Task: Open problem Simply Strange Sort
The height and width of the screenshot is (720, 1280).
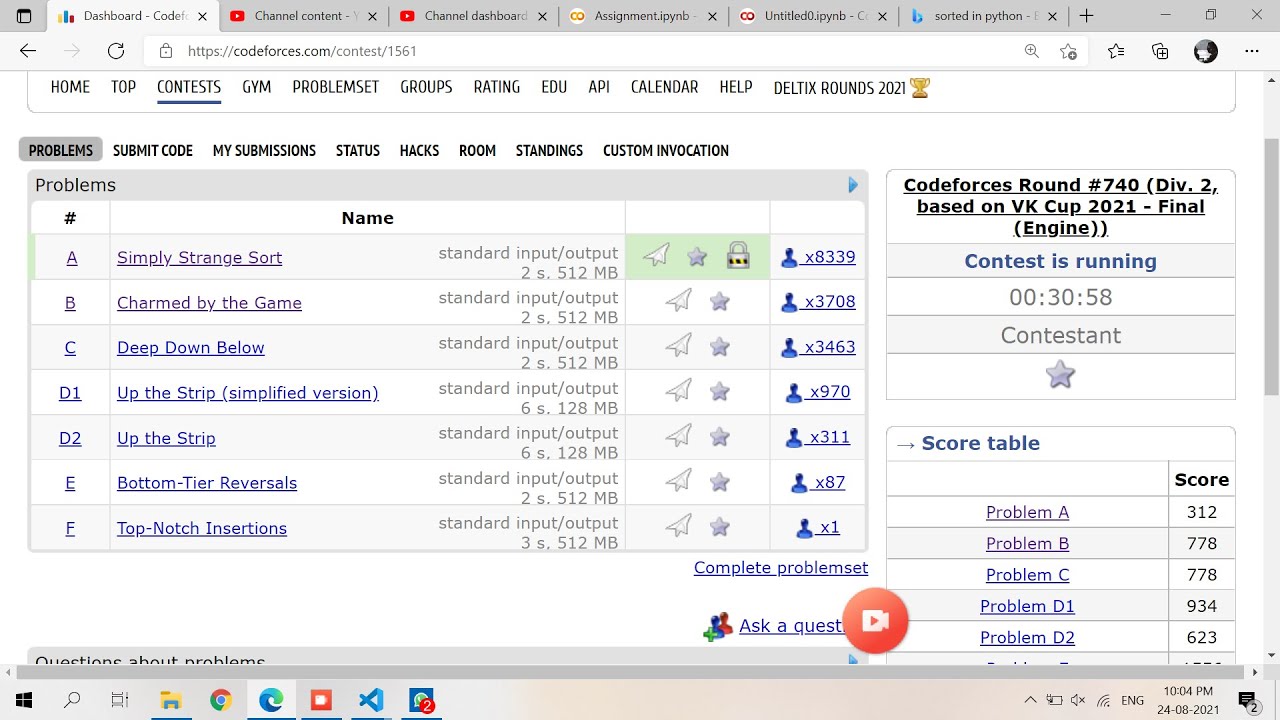Action: pos(200,257)
